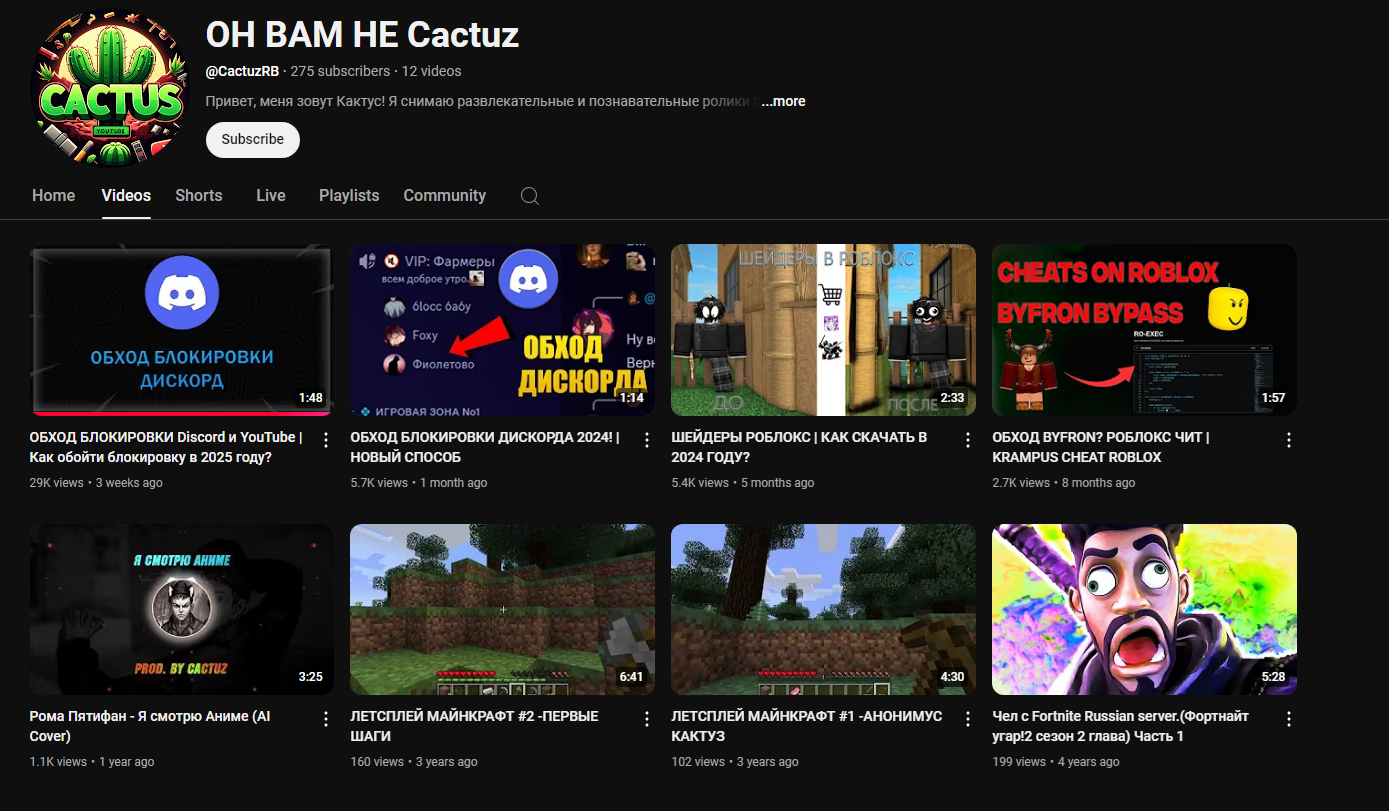
Task: Switch to the Home tab
Action: (x=53, y=196)
